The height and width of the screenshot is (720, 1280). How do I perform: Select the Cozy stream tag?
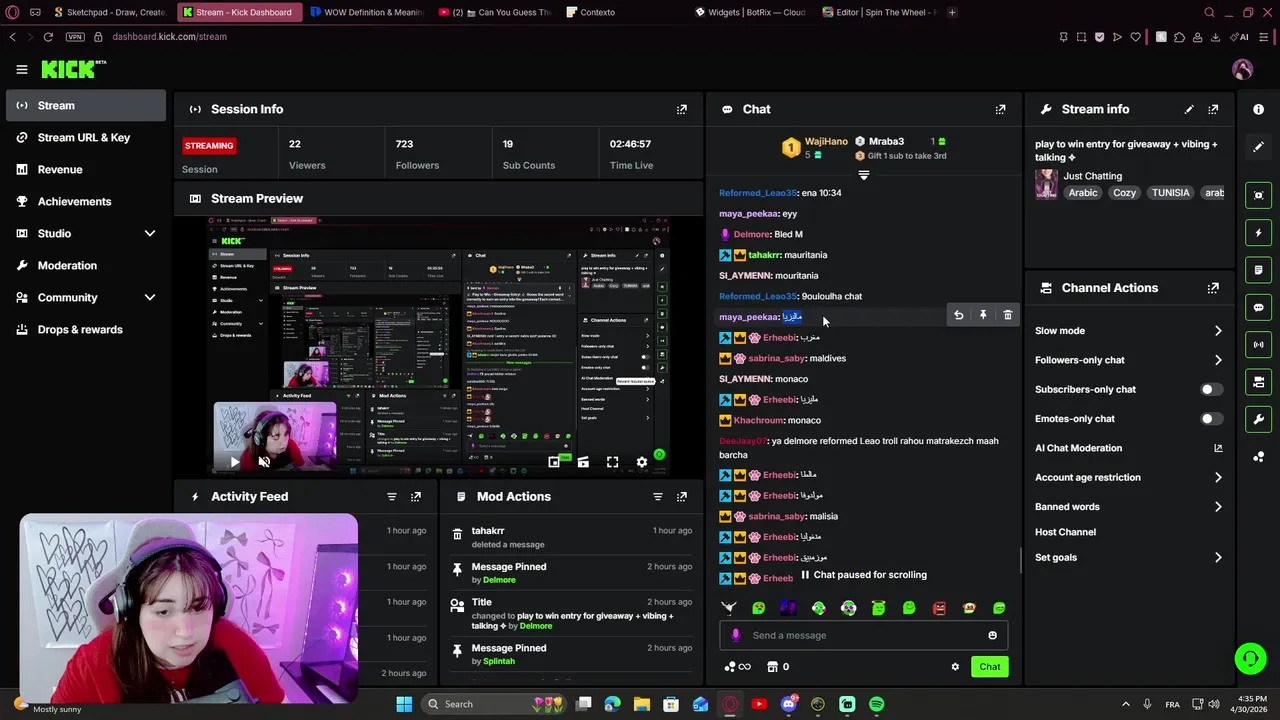(x=1125, y=193)
